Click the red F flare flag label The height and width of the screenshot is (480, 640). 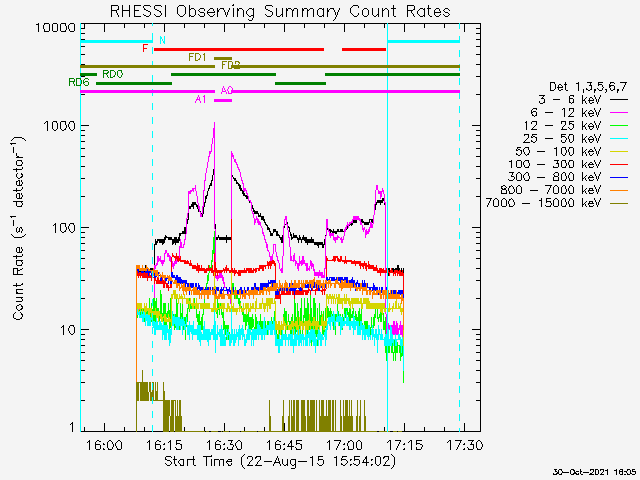click(x=145, y=49)
